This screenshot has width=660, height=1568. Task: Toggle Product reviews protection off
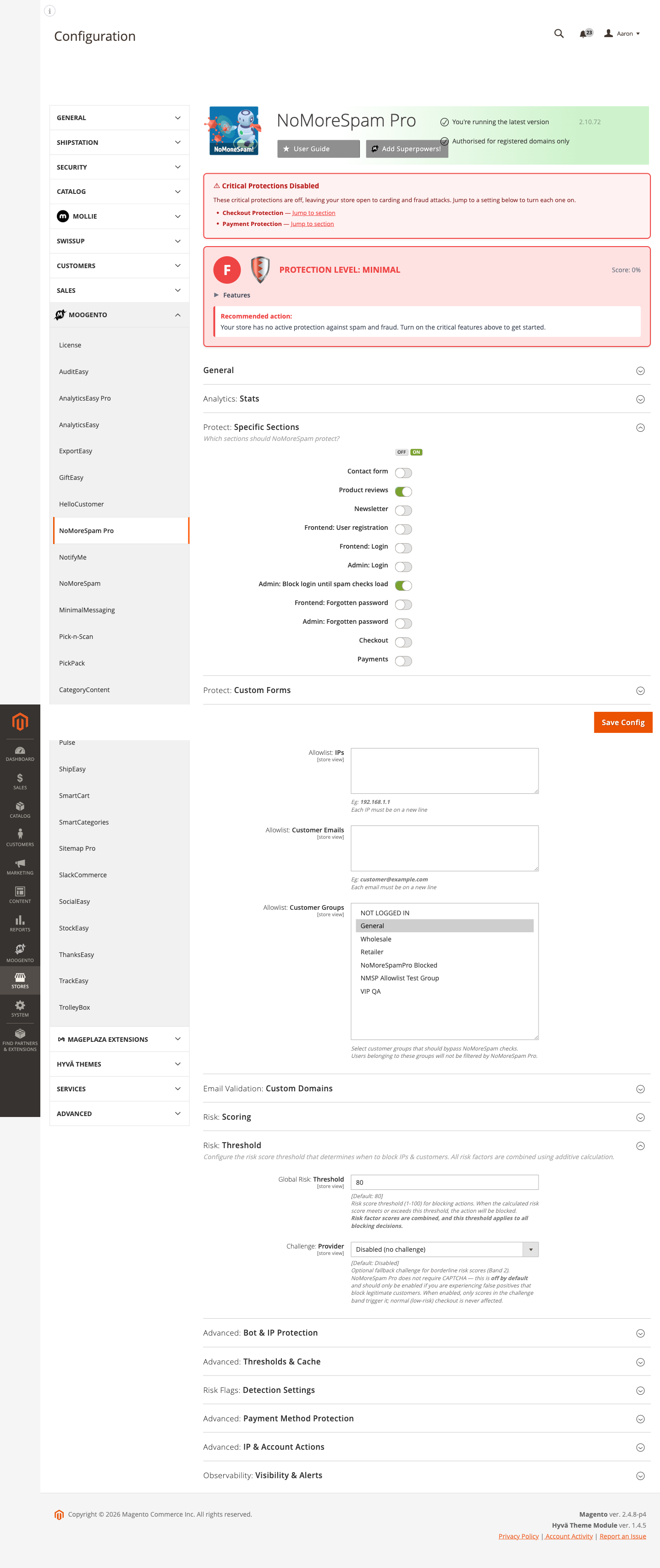pos(403,492)
